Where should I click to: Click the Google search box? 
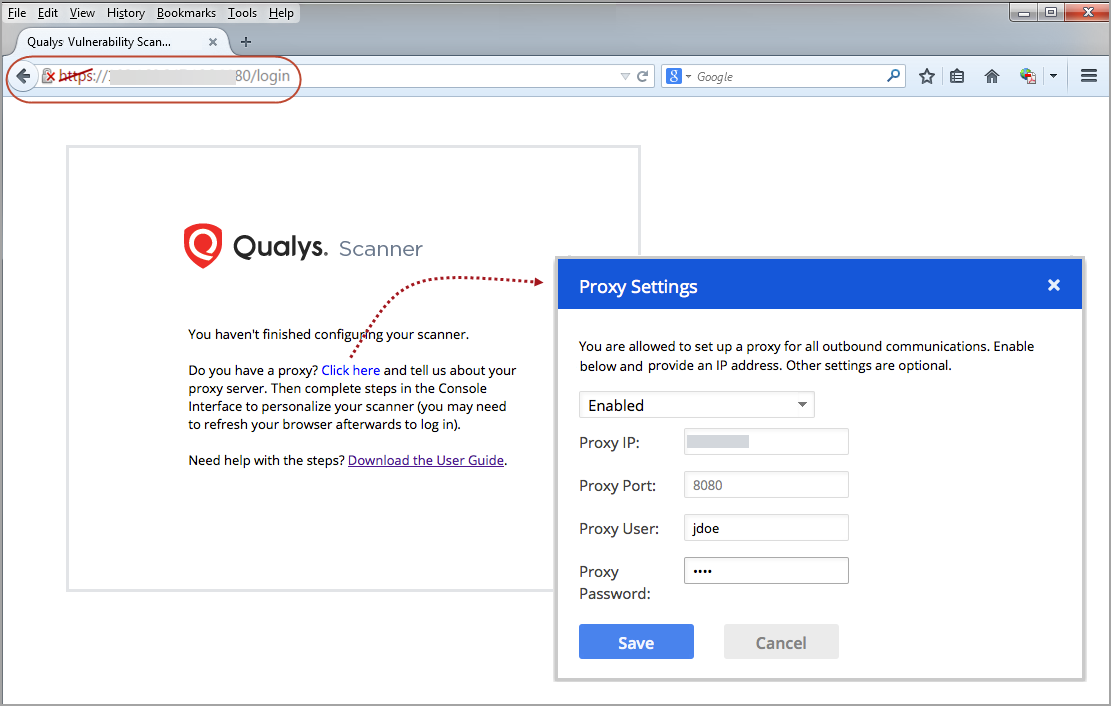pyautogui.click(x=786, y=77)
